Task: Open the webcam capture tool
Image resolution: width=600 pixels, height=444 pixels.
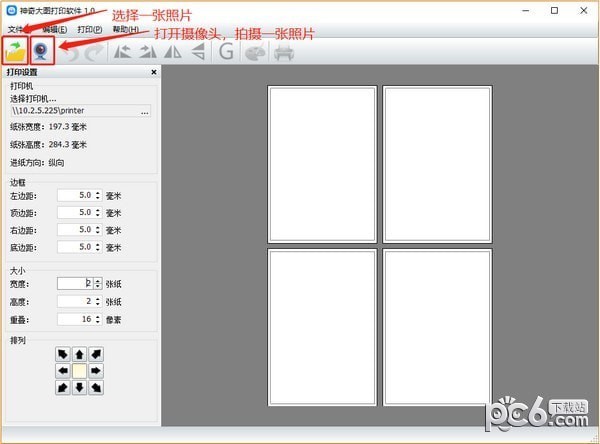Action: point(42,51)
